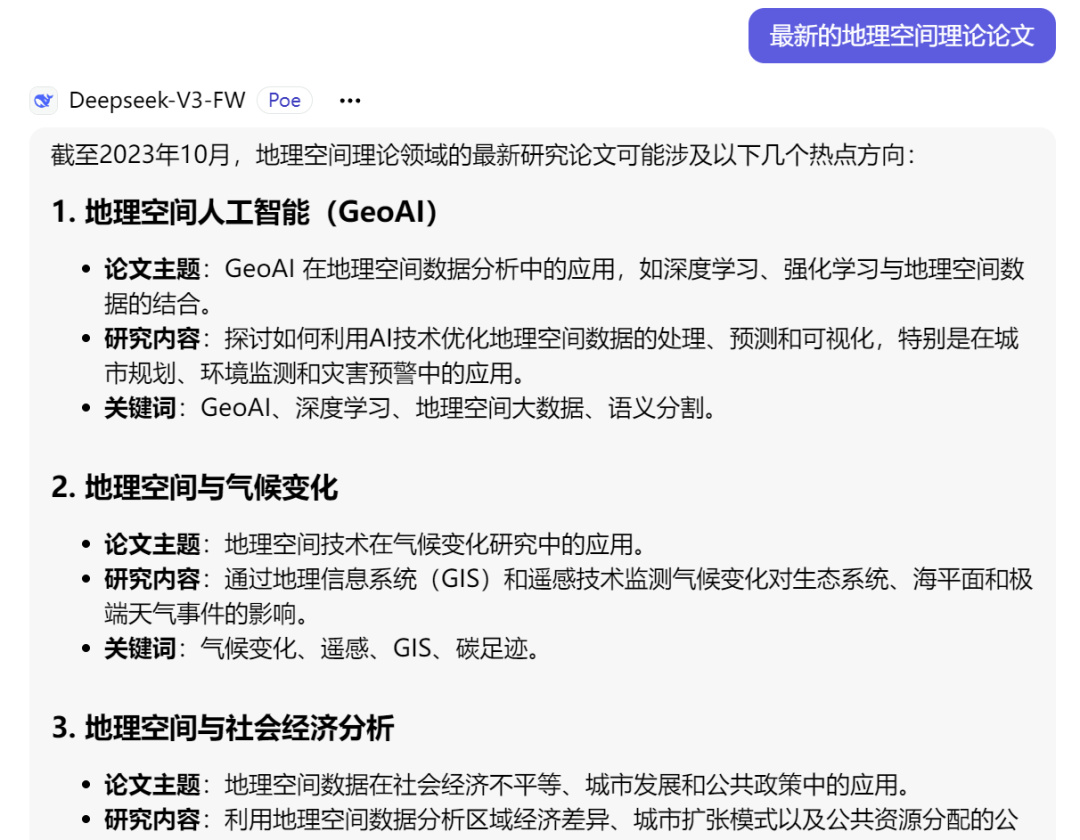
Task: Click heading 3. 地理空间与社会经济分析
Action: (x=222, y=728)
